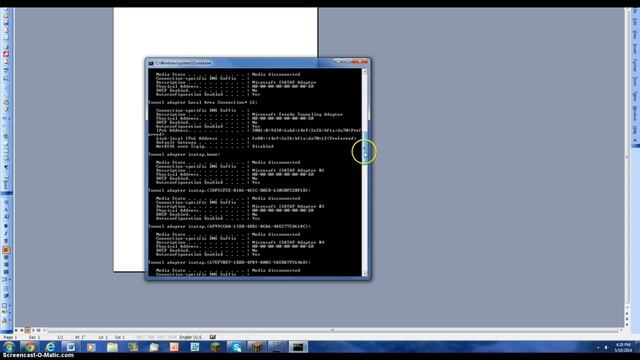Click the Page 1 status bar entry
Screen dimensions: 640x360
pyautogui.click(x=10, y=337)
